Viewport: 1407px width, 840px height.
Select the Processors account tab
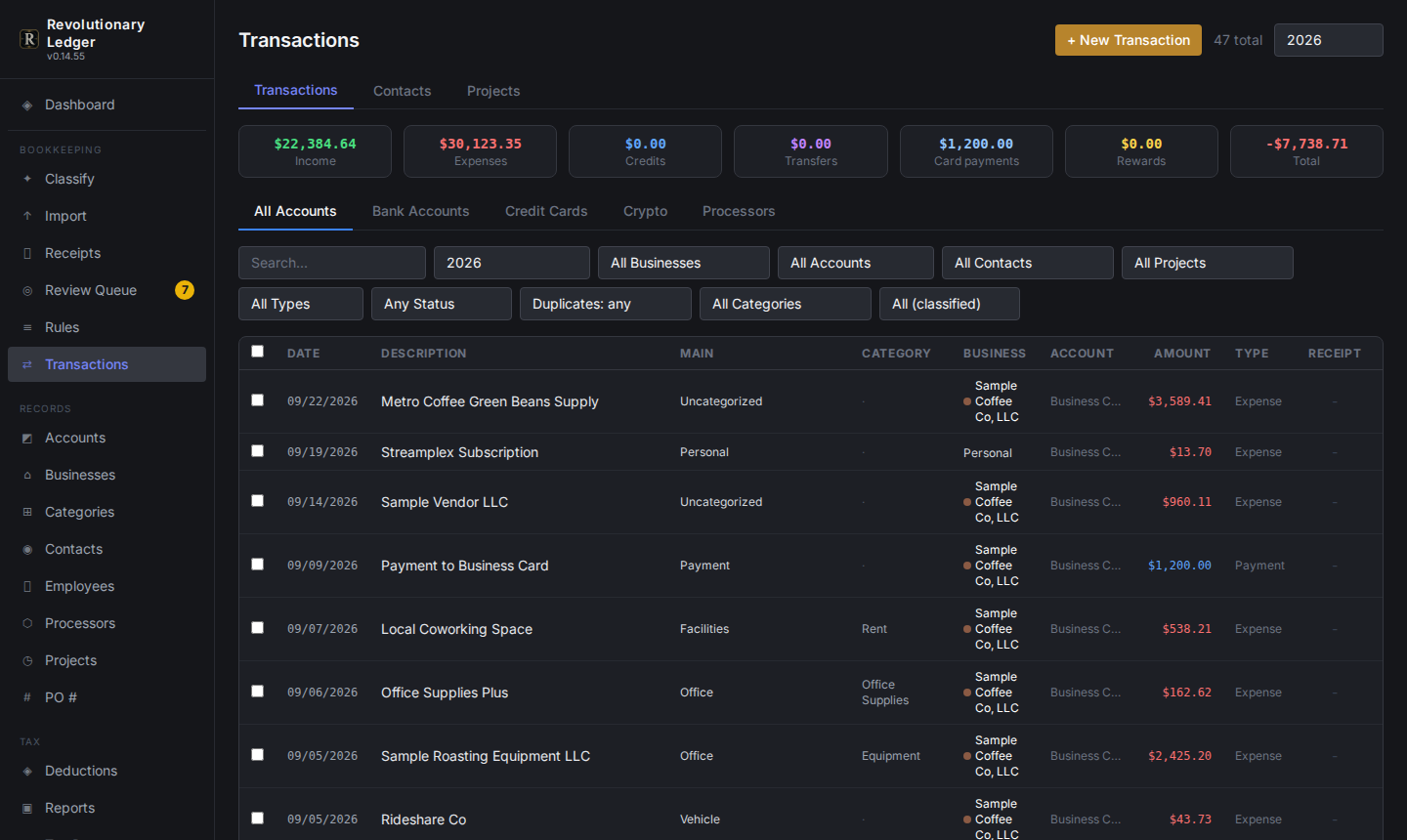tap(739, 211)
